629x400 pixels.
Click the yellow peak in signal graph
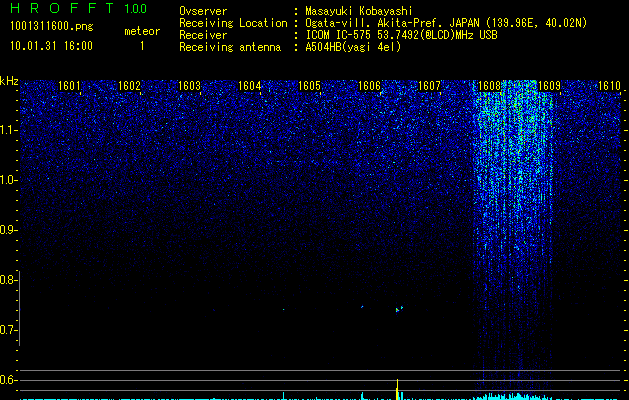397,389
